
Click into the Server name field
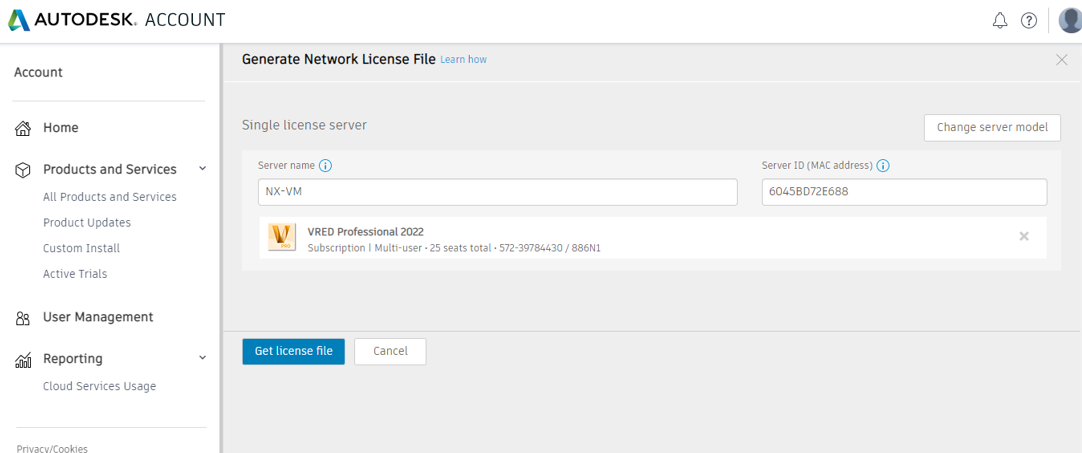[497, 192]
